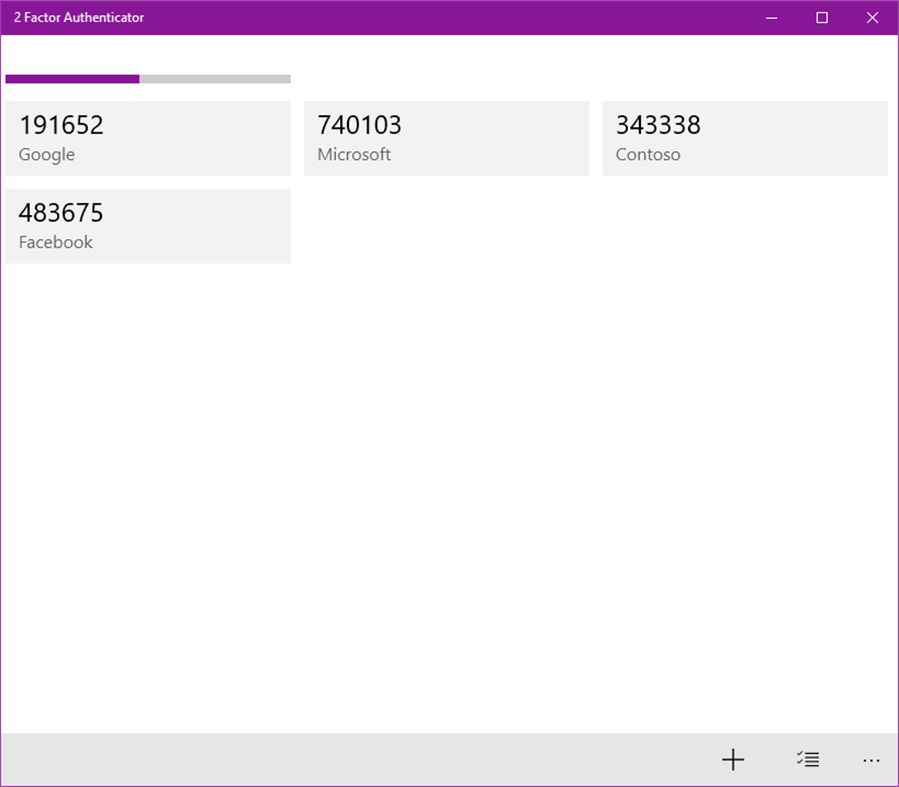
Task: Close the 2 Factor Authenticator window
Action: pos(872,18)
